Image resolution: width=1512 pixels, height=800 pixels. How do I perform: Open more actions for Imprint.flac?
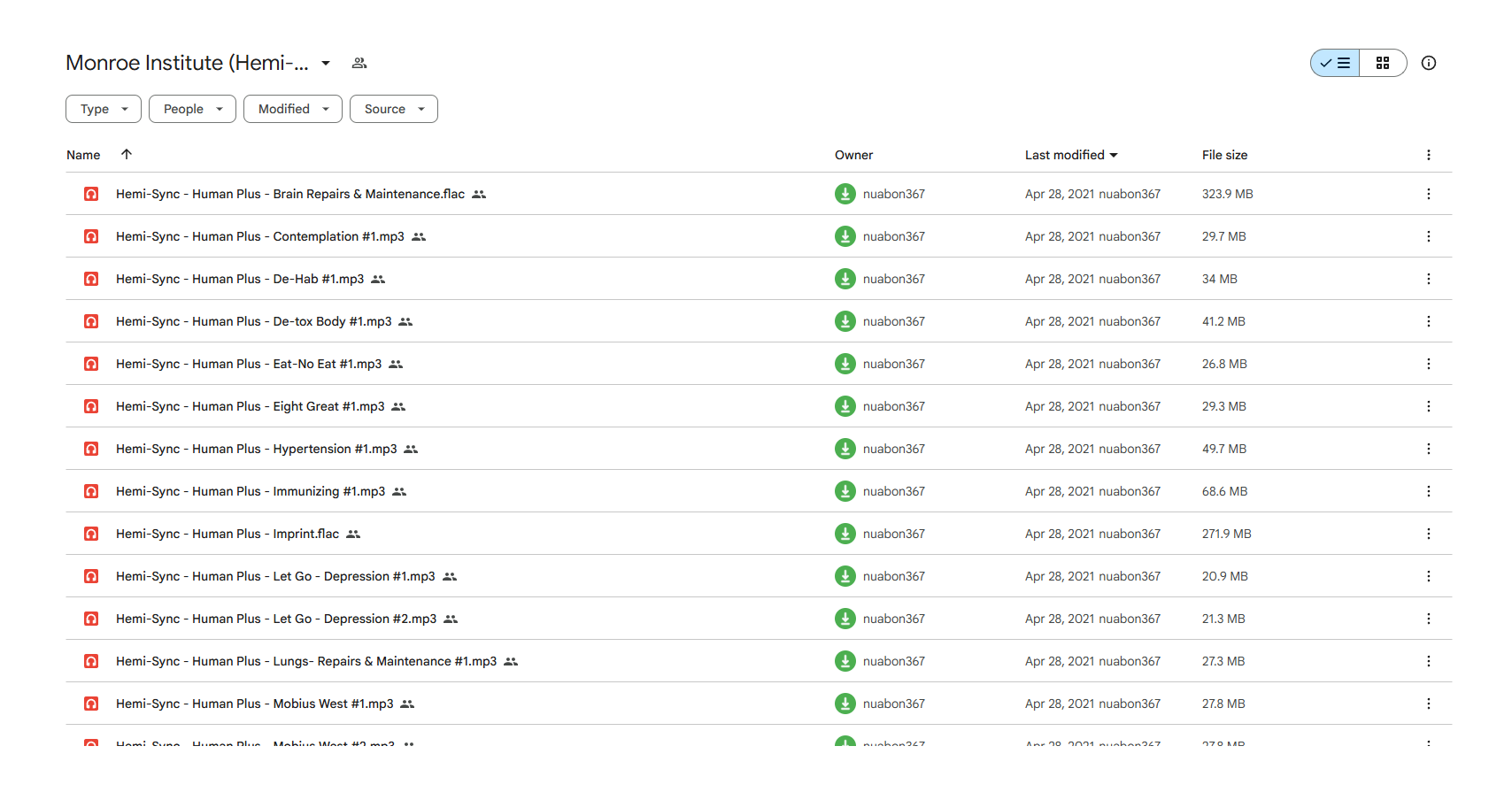click(x=1428, y=534)
